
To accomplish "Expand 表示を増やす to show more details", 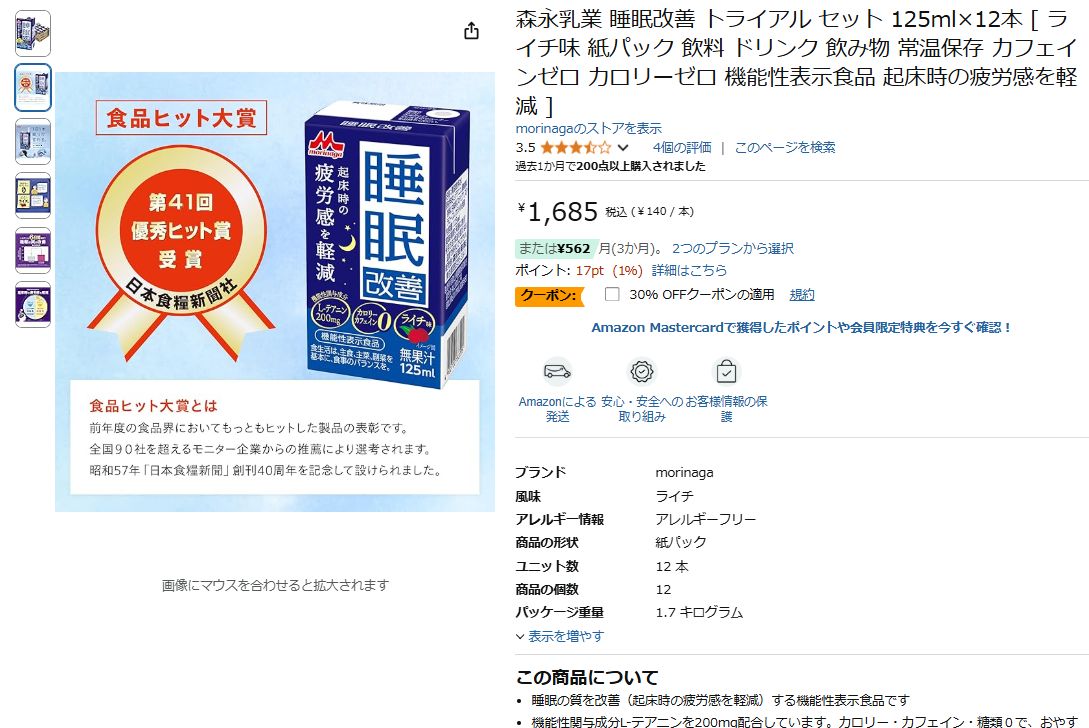I will pos(560,636).
